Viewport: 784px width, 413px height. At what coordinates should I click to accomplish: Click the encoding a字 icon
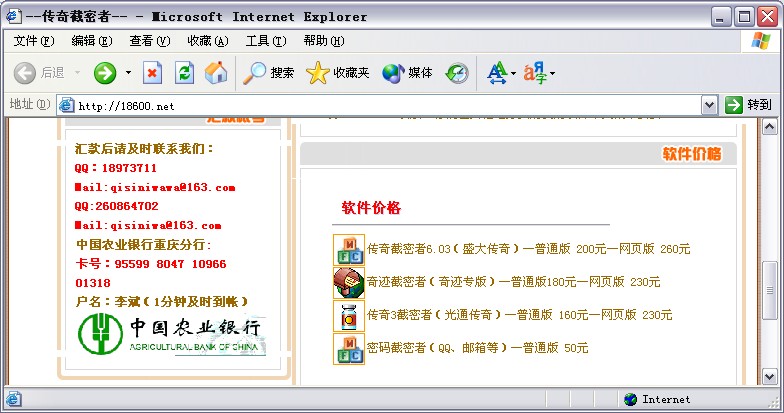point(535,73)
